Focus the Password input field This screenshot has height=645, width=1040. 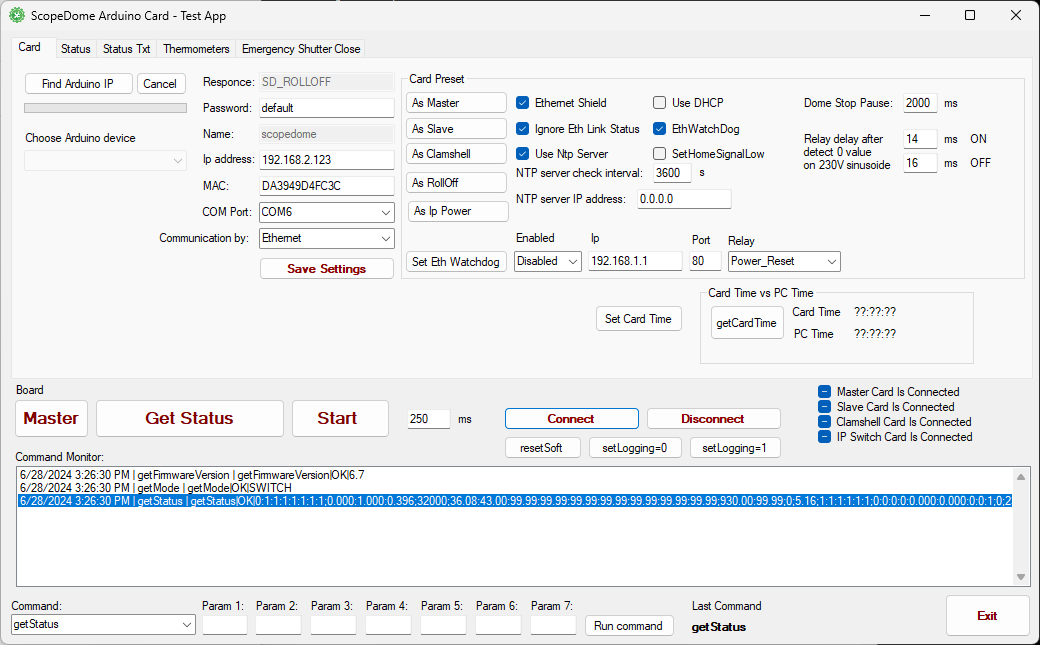[326, 108]
